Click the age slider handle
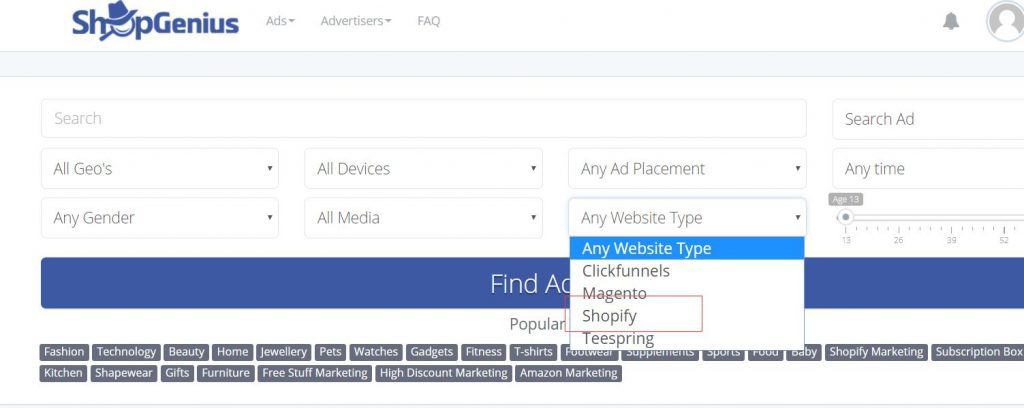This screenshot has width=1024, height=408. coord(846,217)
